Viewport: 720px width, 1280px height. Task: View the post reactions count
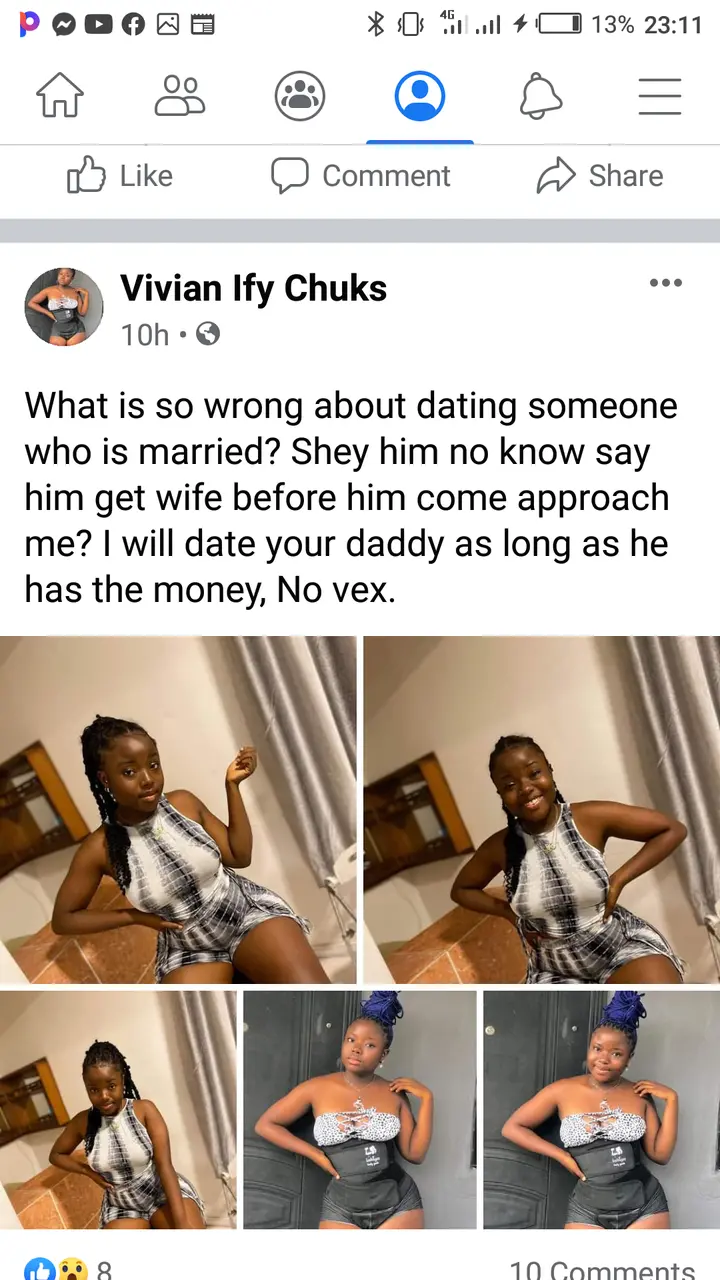pyautogui.click(x=68, y=1270)
